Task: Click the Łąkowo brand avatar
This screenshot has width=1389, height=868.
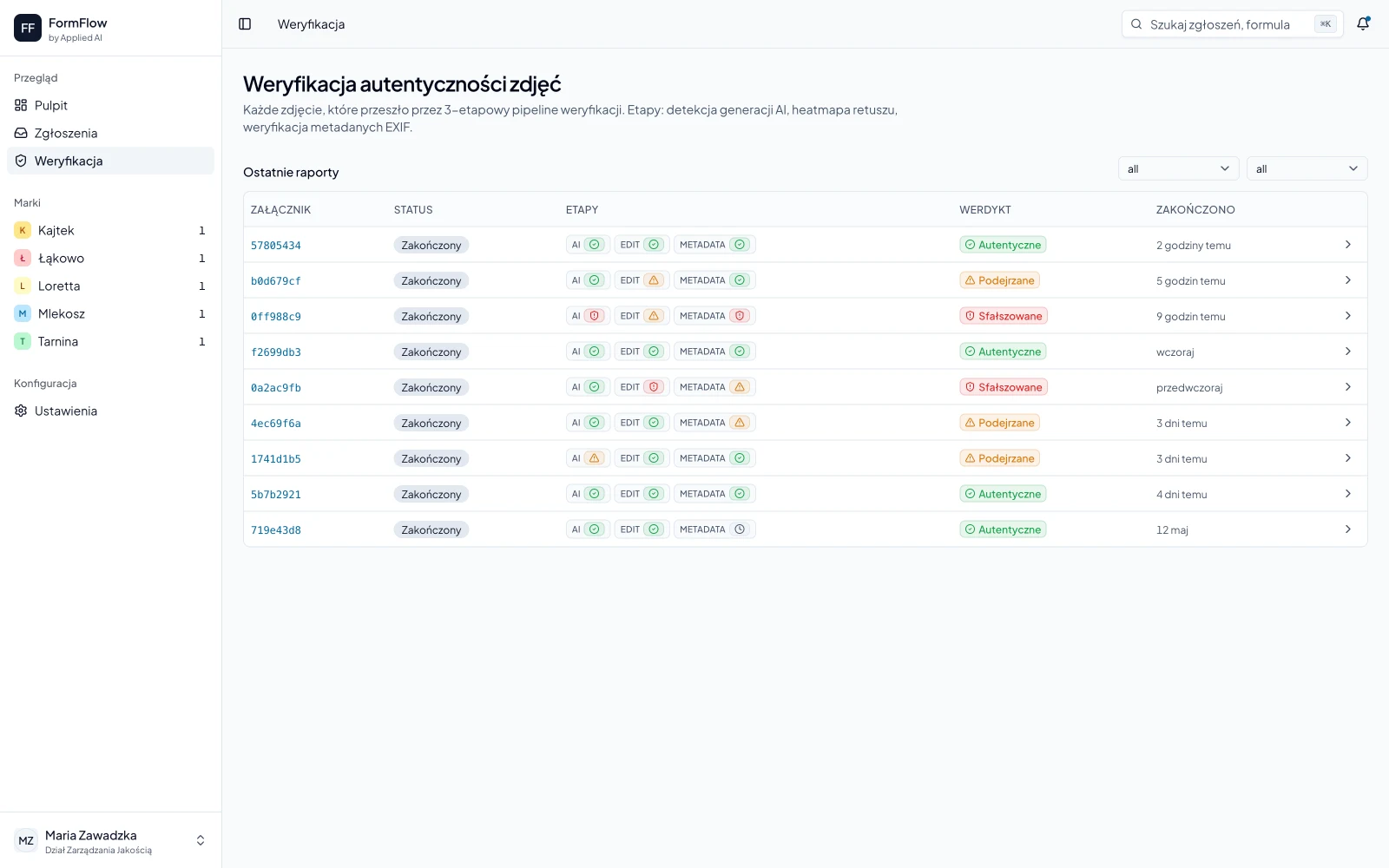Action: [x=23, y=258]
